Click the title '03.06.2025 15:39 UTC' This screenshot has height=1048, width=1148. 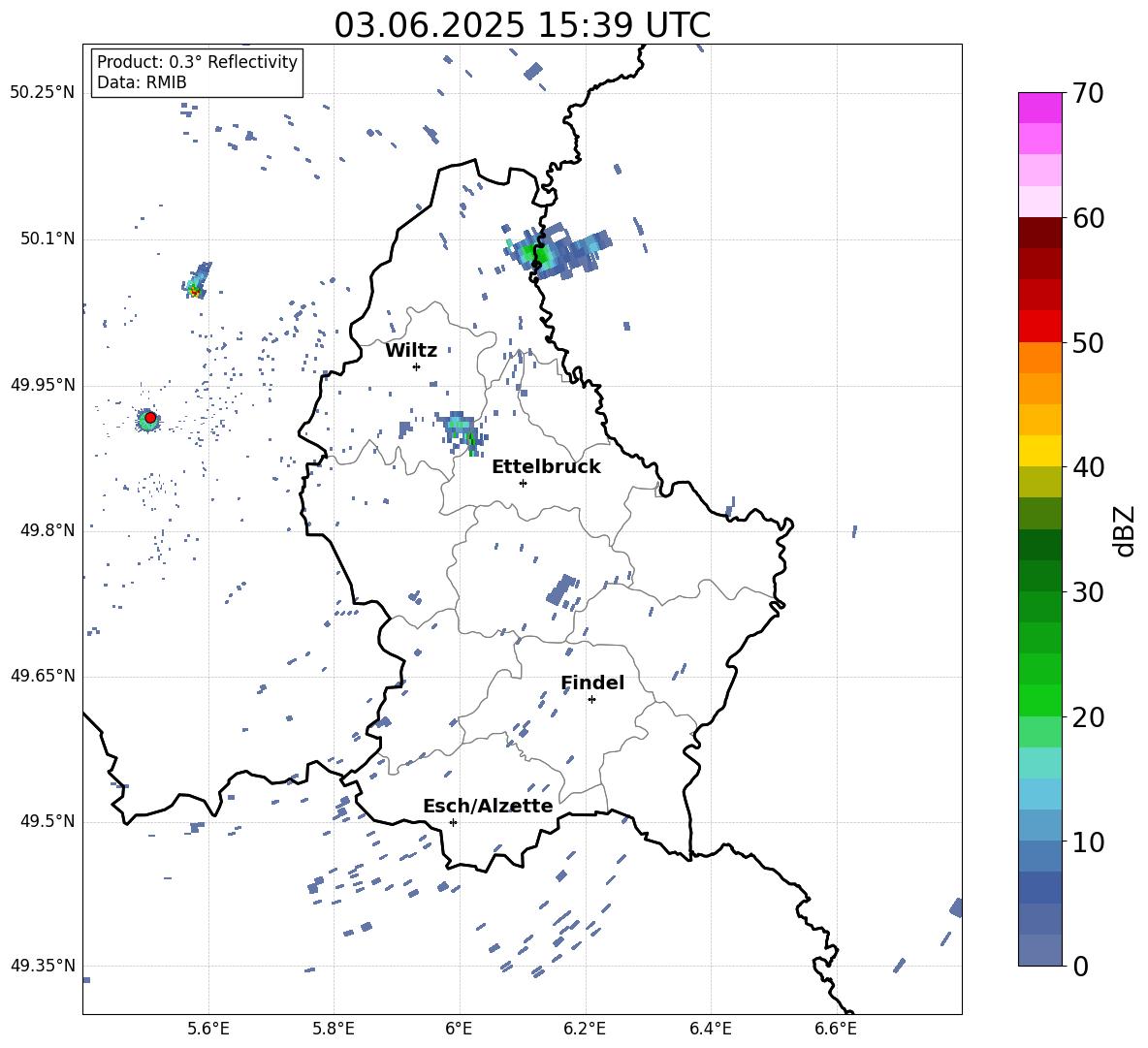pyautogui.click(x=522, y=25)
